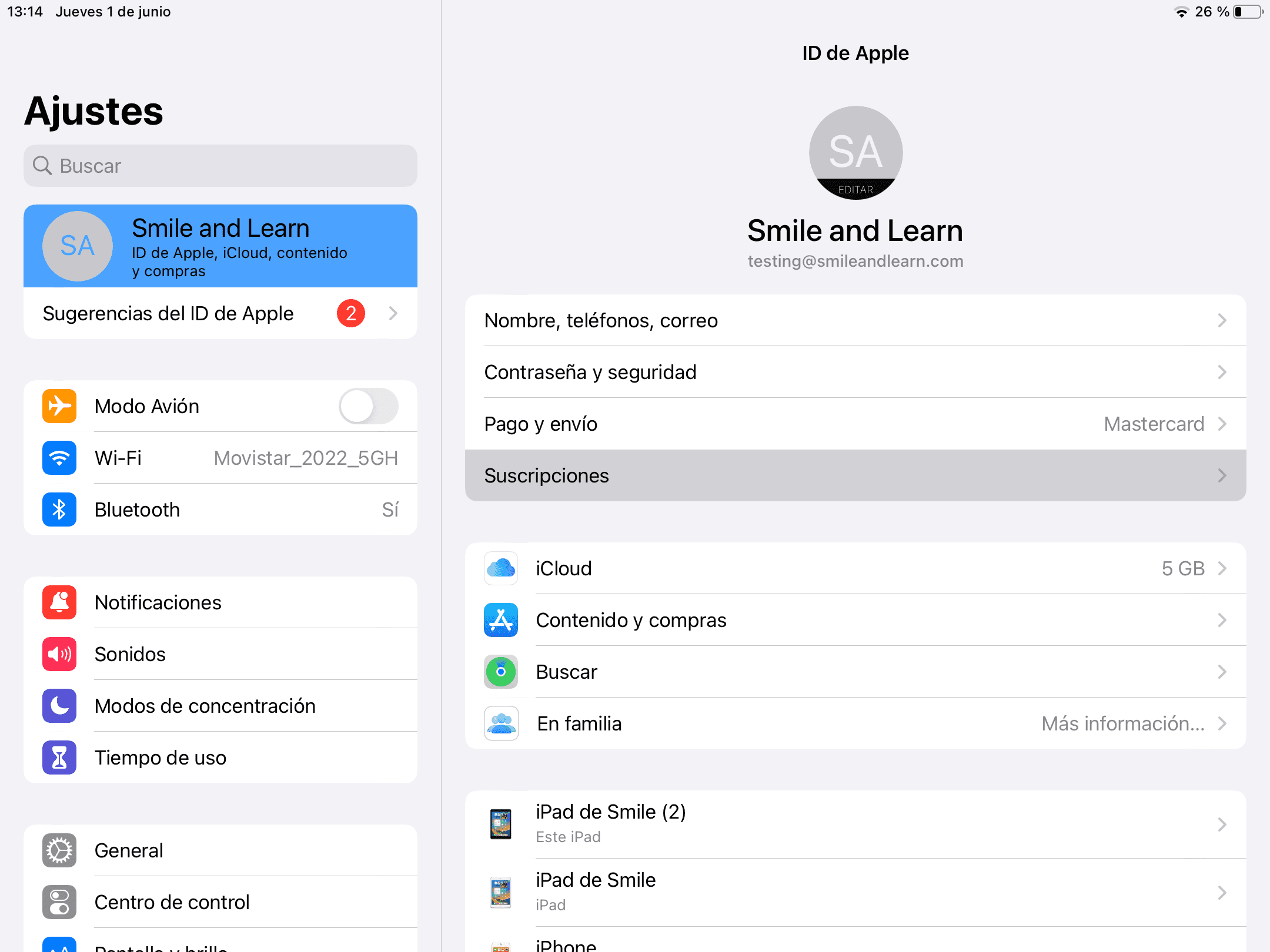This screenshot has width=1270, height=952.
Task: Tap chevron on Contenido y compras row
Action: (1222, 620)
